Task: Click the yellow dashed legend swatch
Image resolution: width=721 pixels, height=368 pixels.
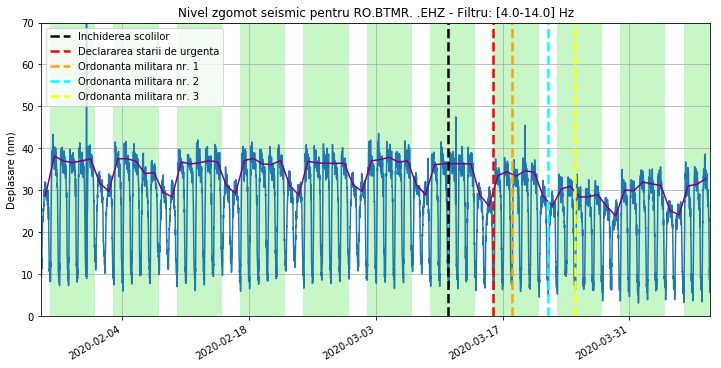Action: (61, 97)
